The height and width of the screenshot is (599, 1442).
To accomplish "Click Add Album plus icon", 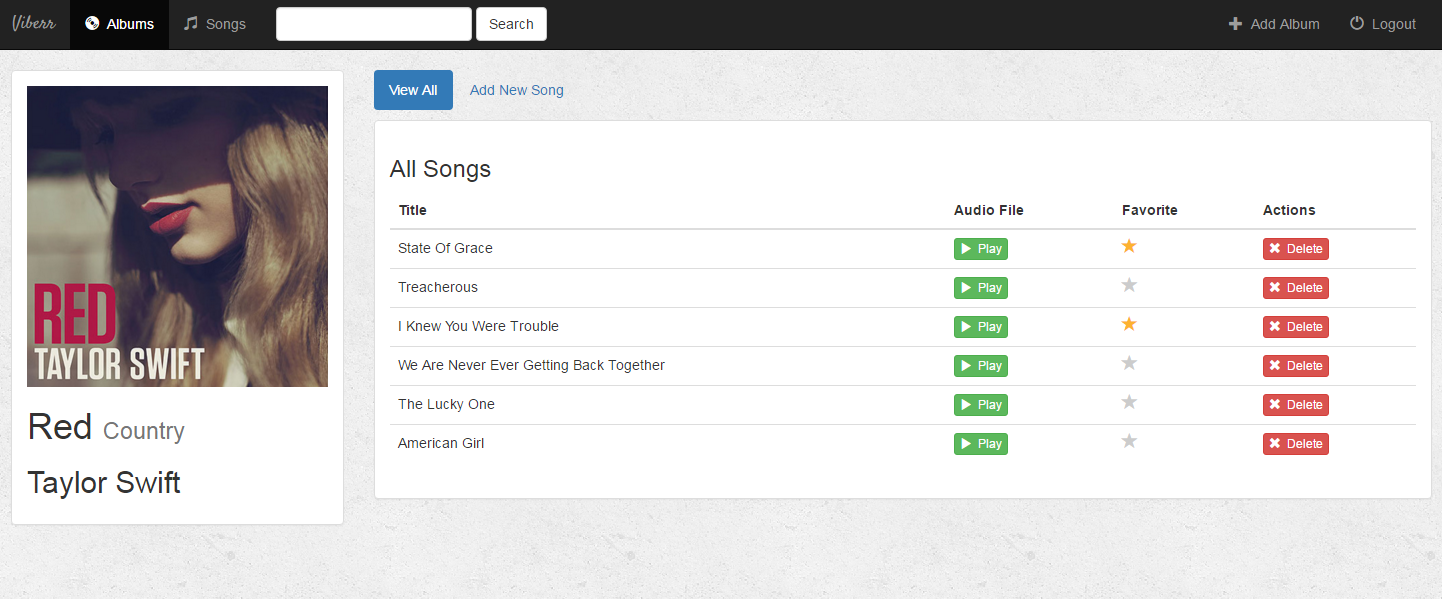I will [1235, 24].
